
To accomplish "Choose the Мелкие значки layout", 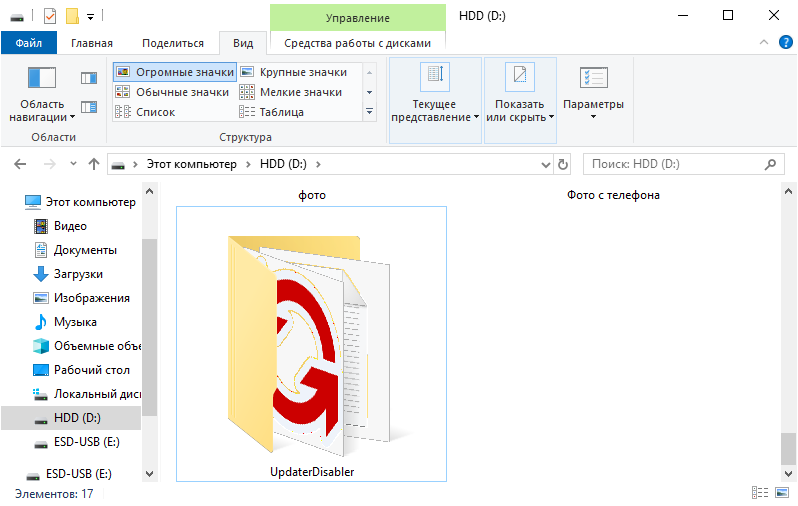I will (291, 92).
